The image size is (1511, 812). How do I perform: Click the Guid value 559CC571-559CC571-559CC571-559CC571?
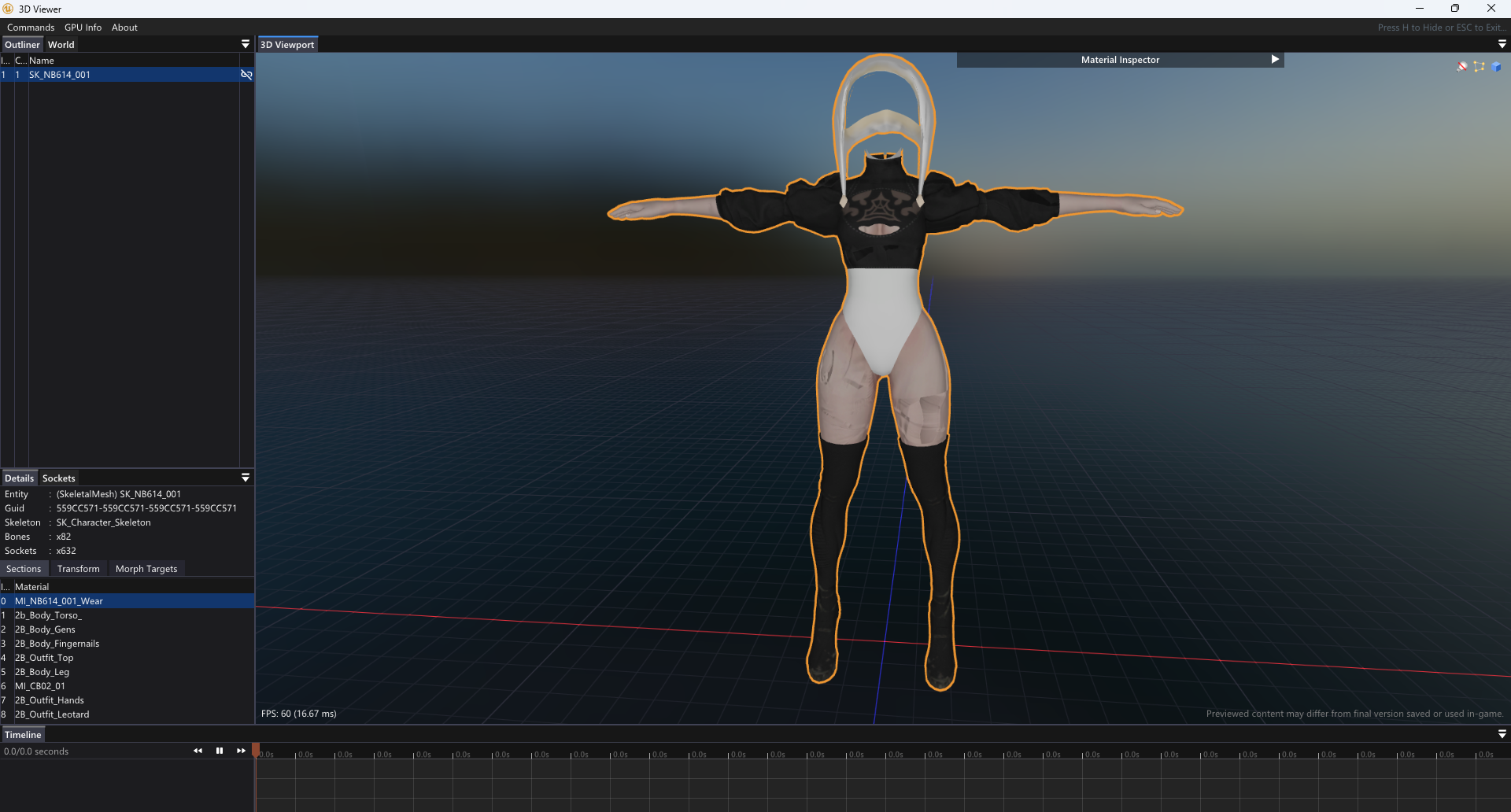click(x=146, y=508)
